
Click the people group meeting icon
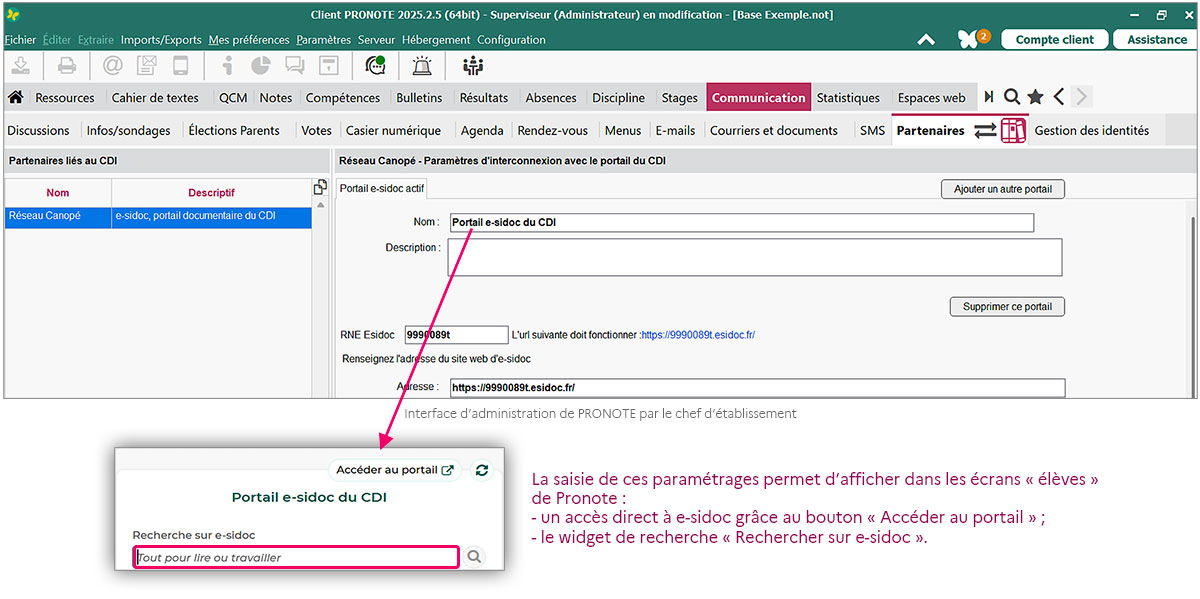472,66
